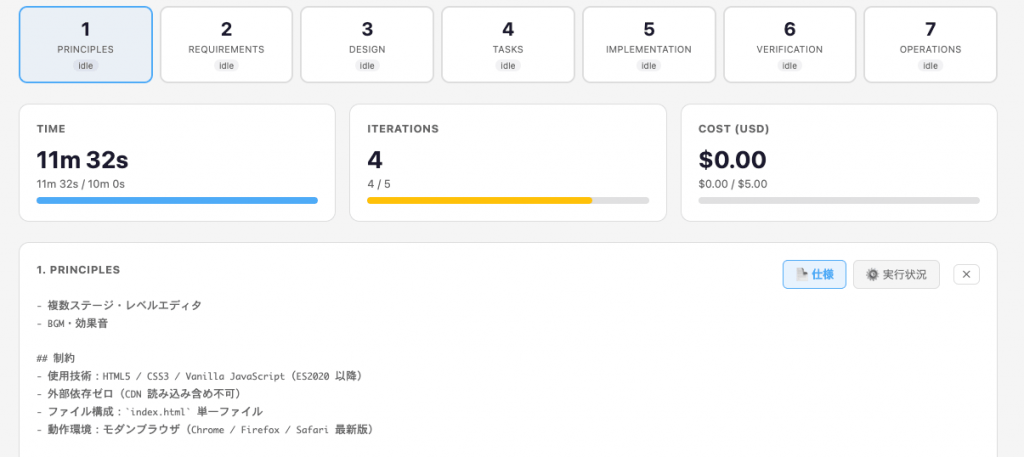
Task: Click the $0.00 cost value
Action: [x=732, y=160]
